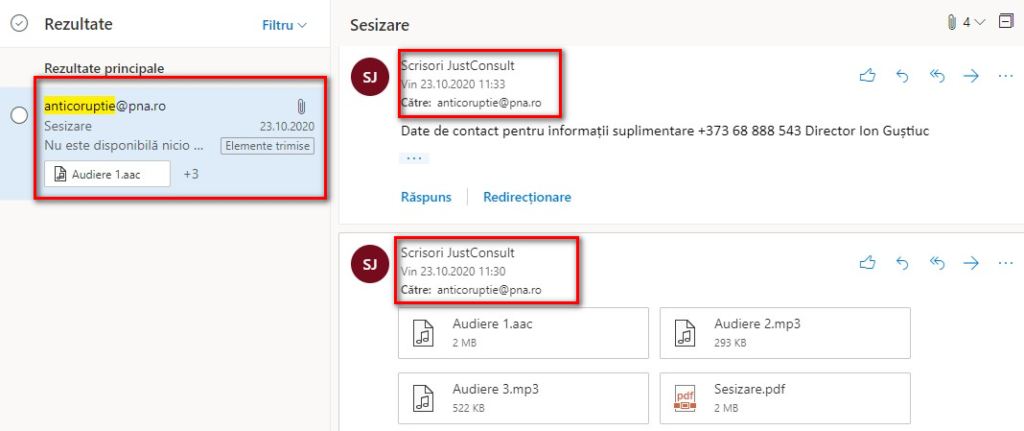Show the +3 additional attachments
Image resolution: width=1024 pixels, height=431 pixels.
click(191, 174)
